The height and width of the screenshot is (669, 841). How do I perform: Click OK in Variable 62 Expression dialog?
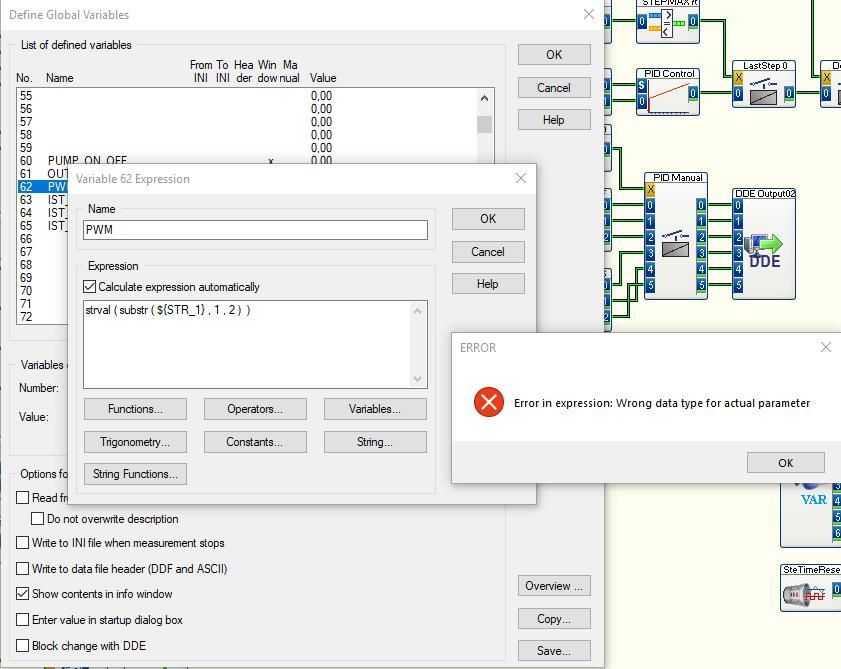488,219
